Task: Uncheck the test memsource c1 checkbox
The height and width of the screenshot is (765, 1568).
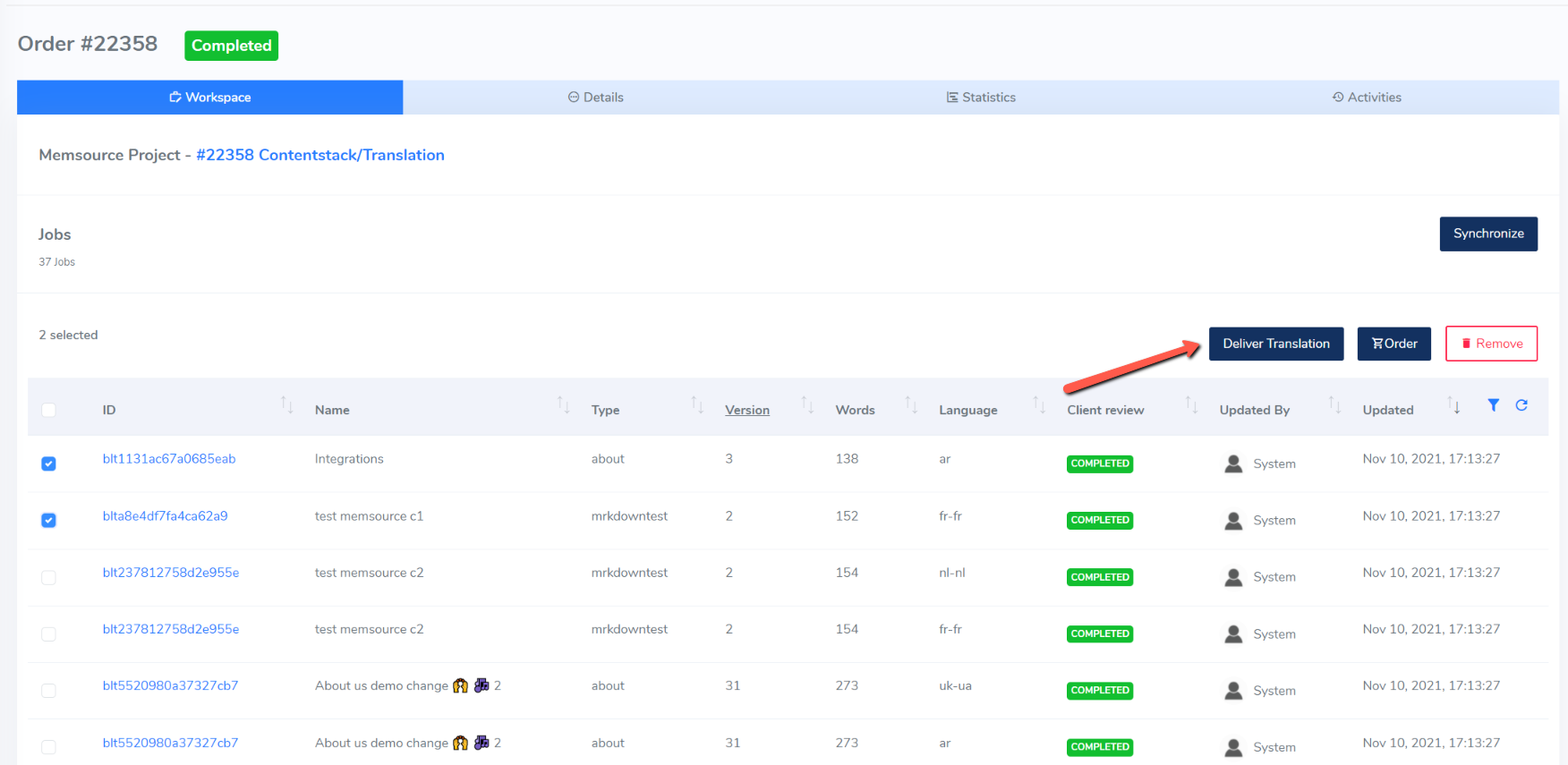Action: pyautogui.click(x=48, y=520)
